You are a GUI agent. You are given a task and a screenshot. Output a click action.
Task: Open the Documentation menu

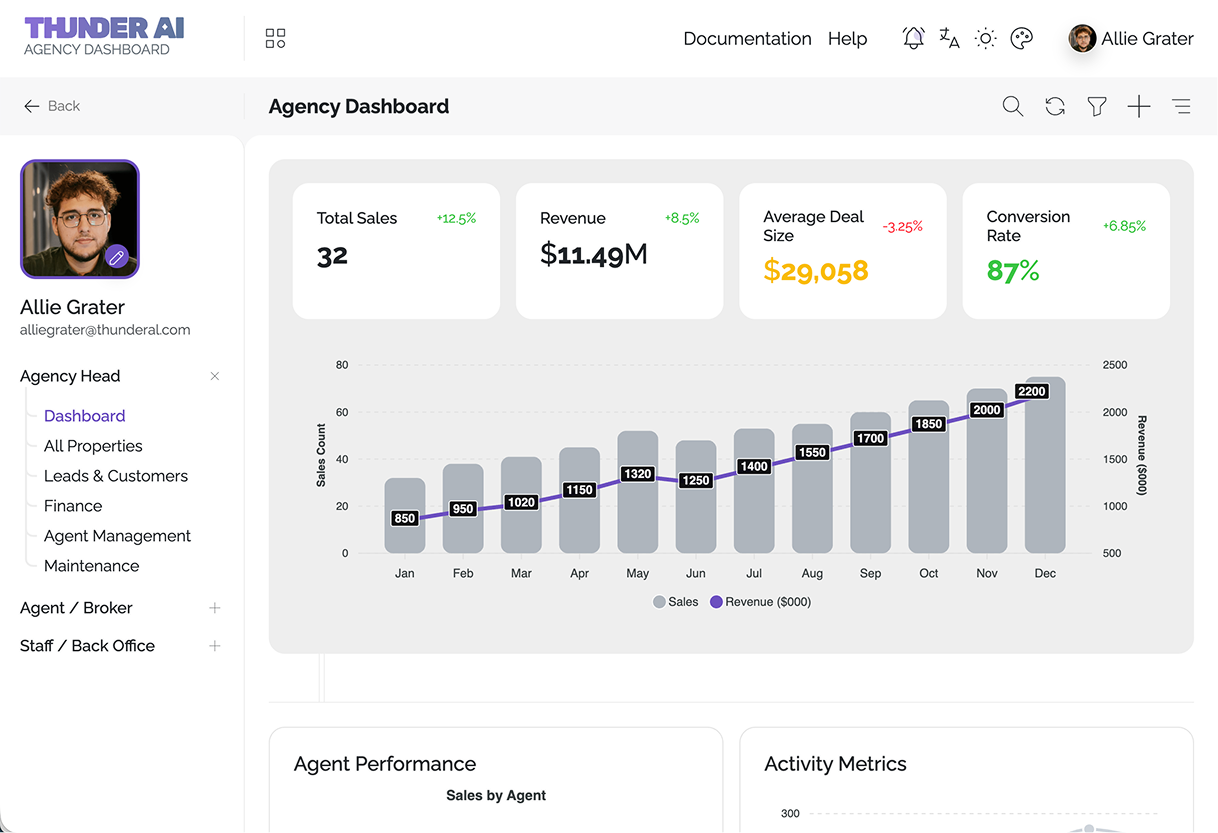point(747,38)
